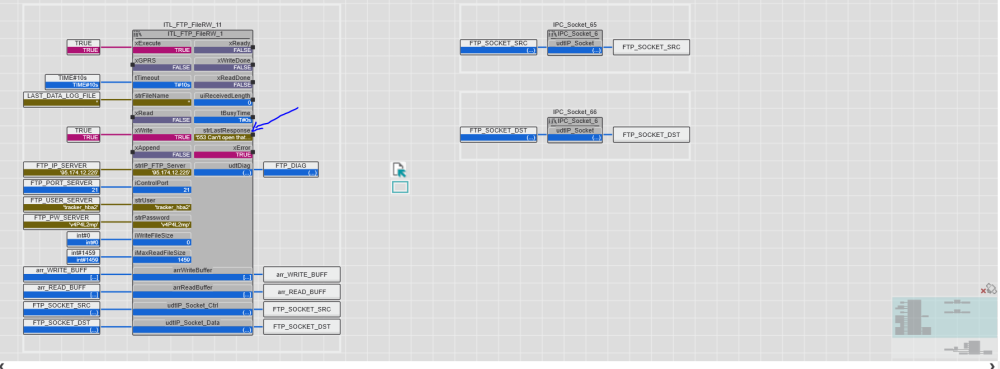This screenshot has width=1000, height=369.
Task: Click the document pointer tool icon
Action: (399, 170)
